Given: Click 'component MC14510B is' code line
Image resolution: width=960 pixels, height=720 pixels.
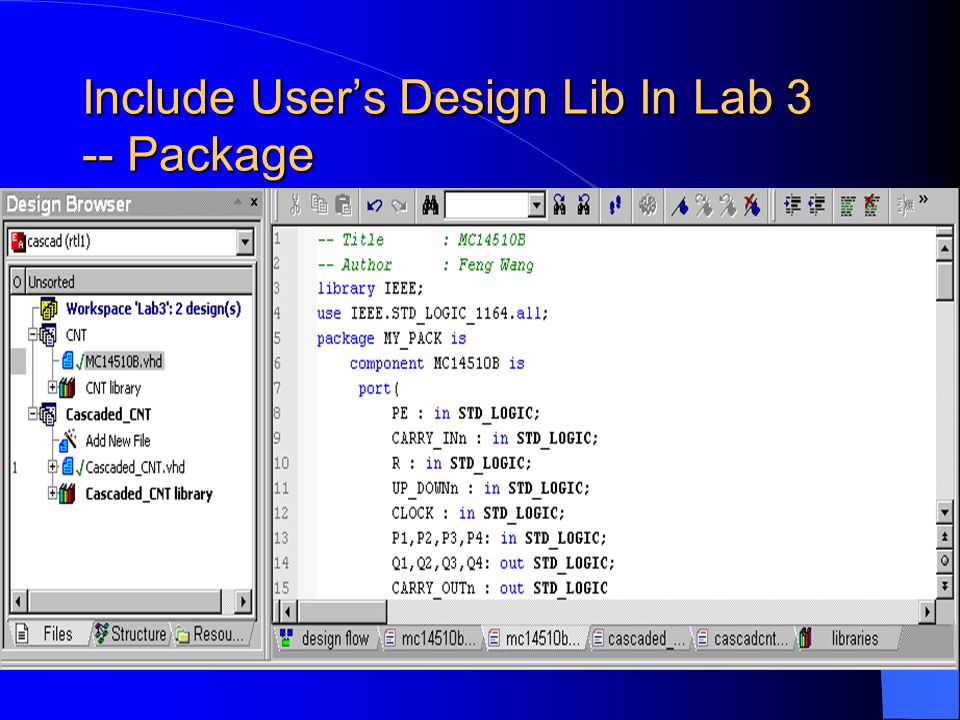Looking at the screenshot, I should 437,364.
